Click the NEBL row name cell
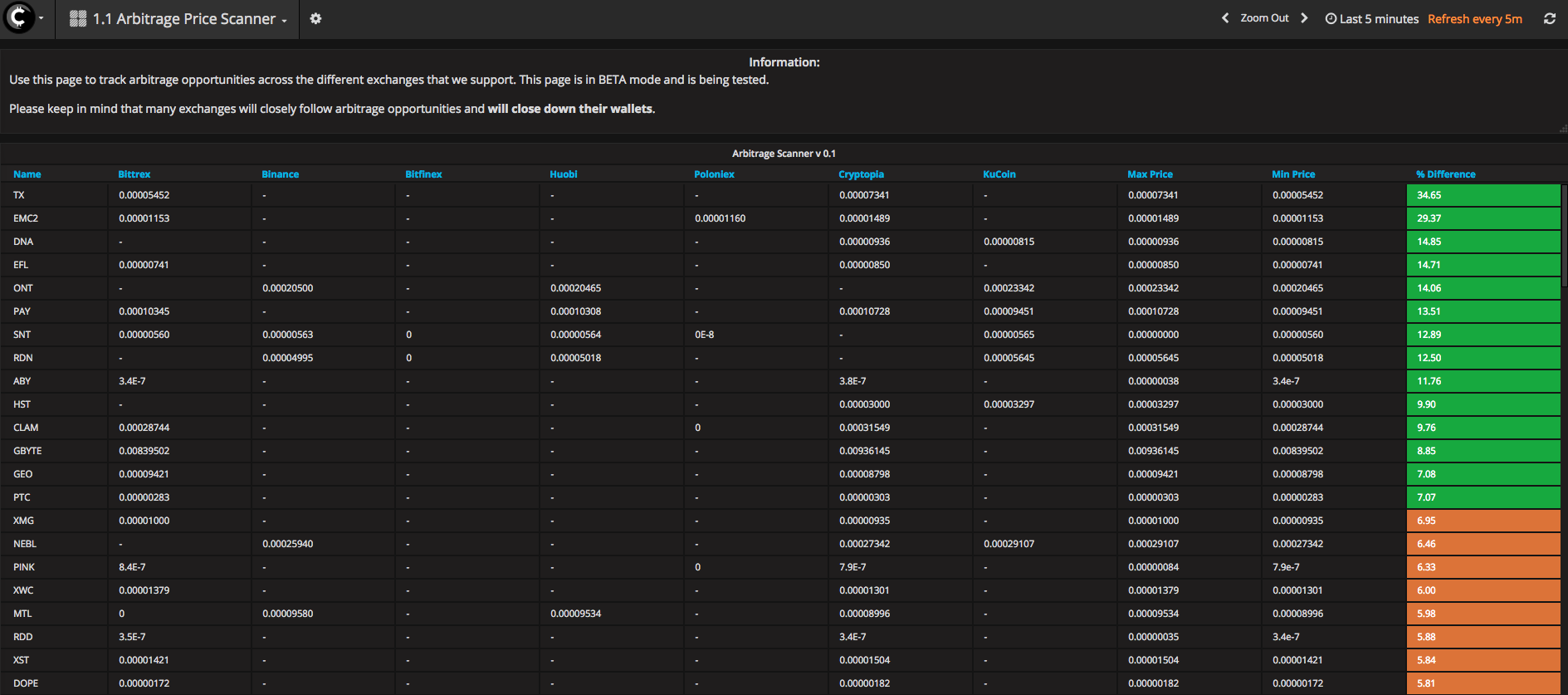The width and height of the screenshot is (1568, 695). click(54, 544)
